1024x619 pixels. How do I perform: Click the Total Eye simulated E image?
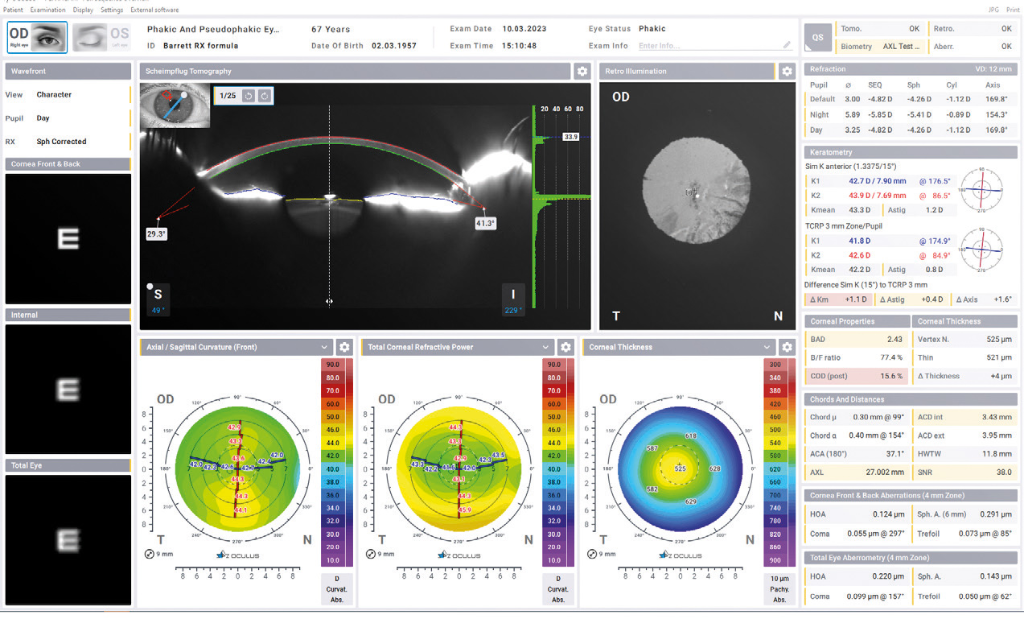68,540
